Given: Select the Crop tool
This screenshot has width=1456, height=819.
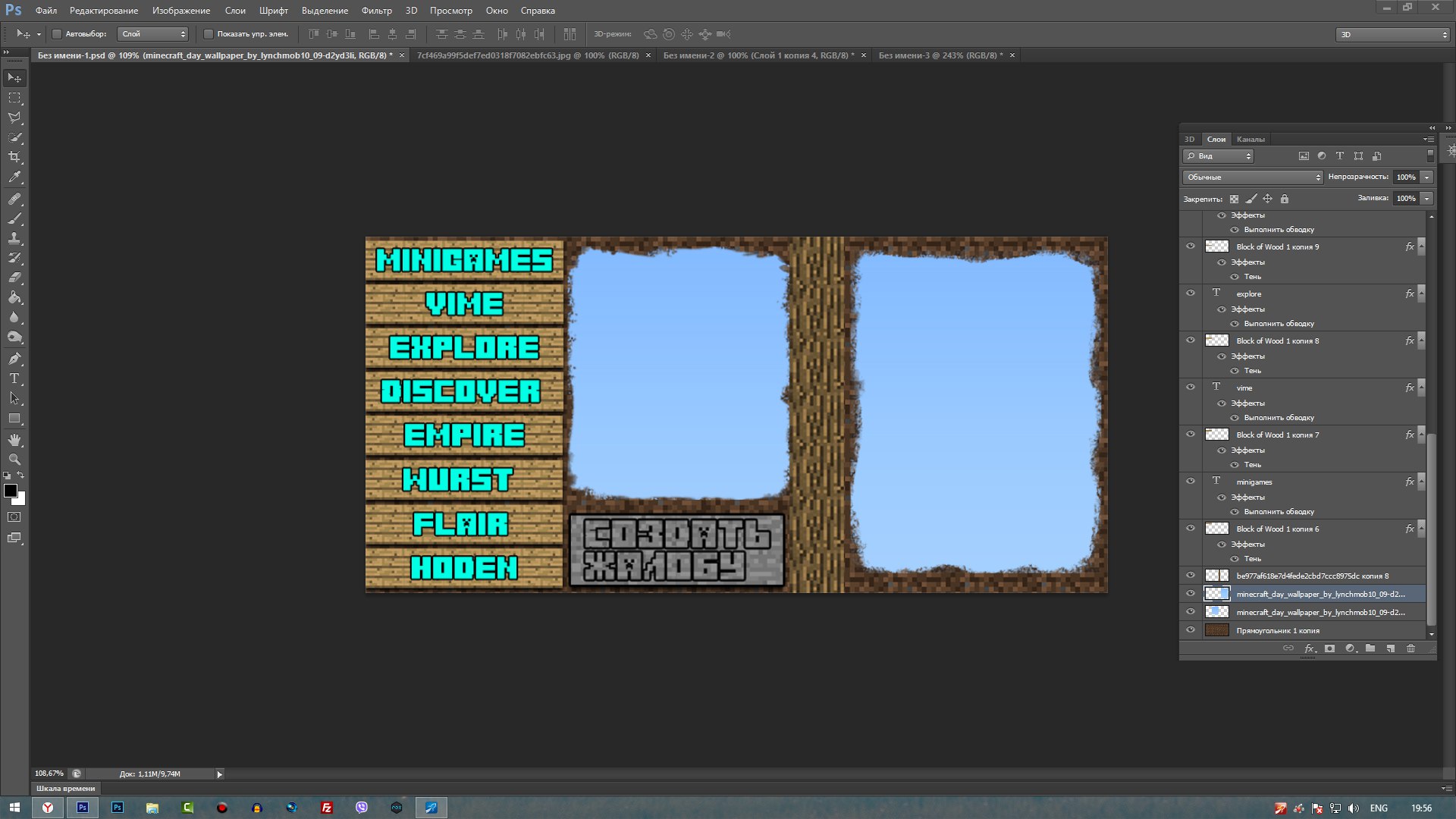Looking at the screenshot, I should tap(14, 157).
